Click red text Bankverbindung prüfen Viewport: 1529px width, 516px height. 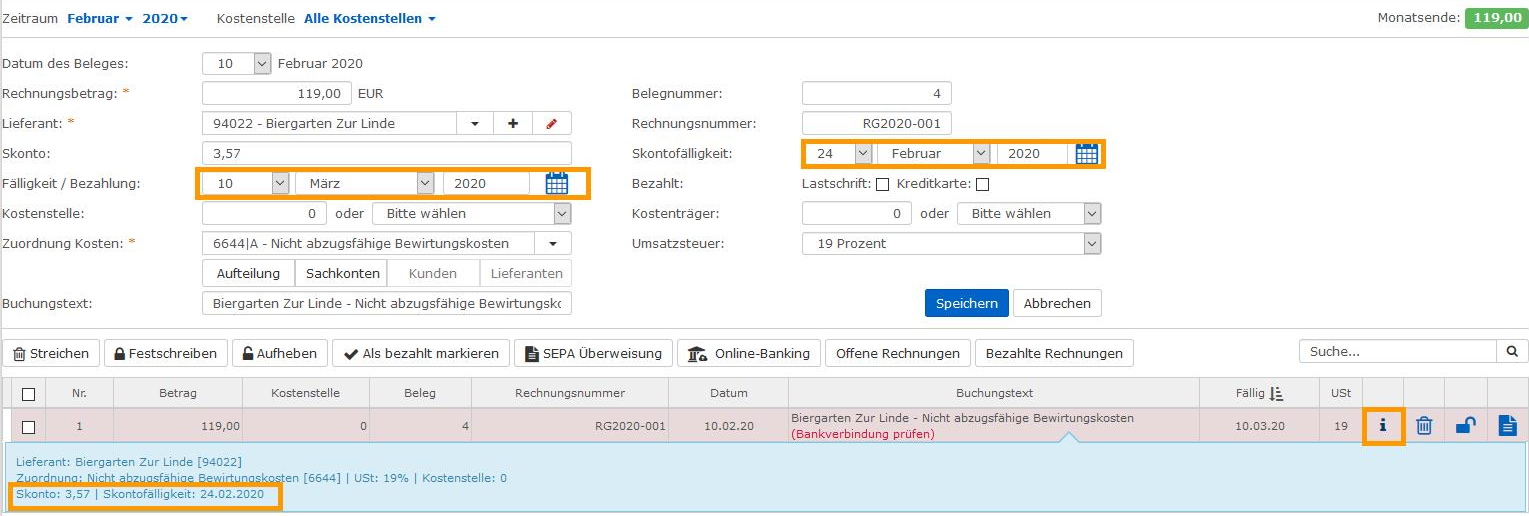click(x=863, y=435)
